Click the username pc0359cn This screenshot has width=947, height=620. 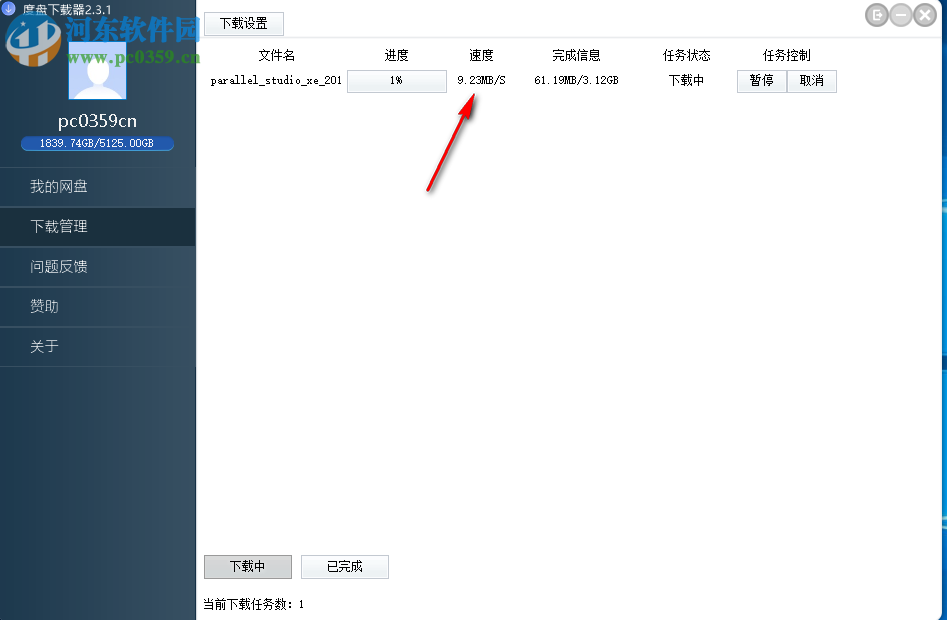click(96, 120)
